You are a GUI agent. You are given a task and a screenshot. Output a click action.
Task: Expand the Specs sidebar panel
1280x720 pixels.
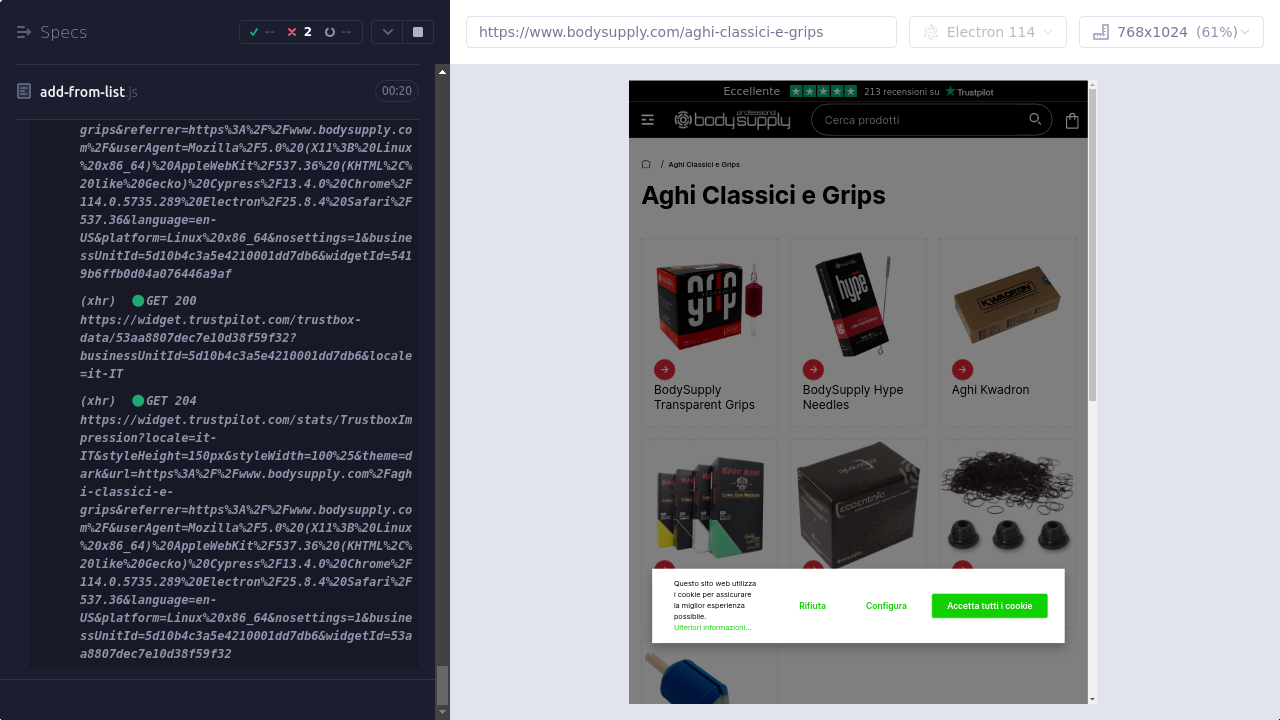pos(24,32)
